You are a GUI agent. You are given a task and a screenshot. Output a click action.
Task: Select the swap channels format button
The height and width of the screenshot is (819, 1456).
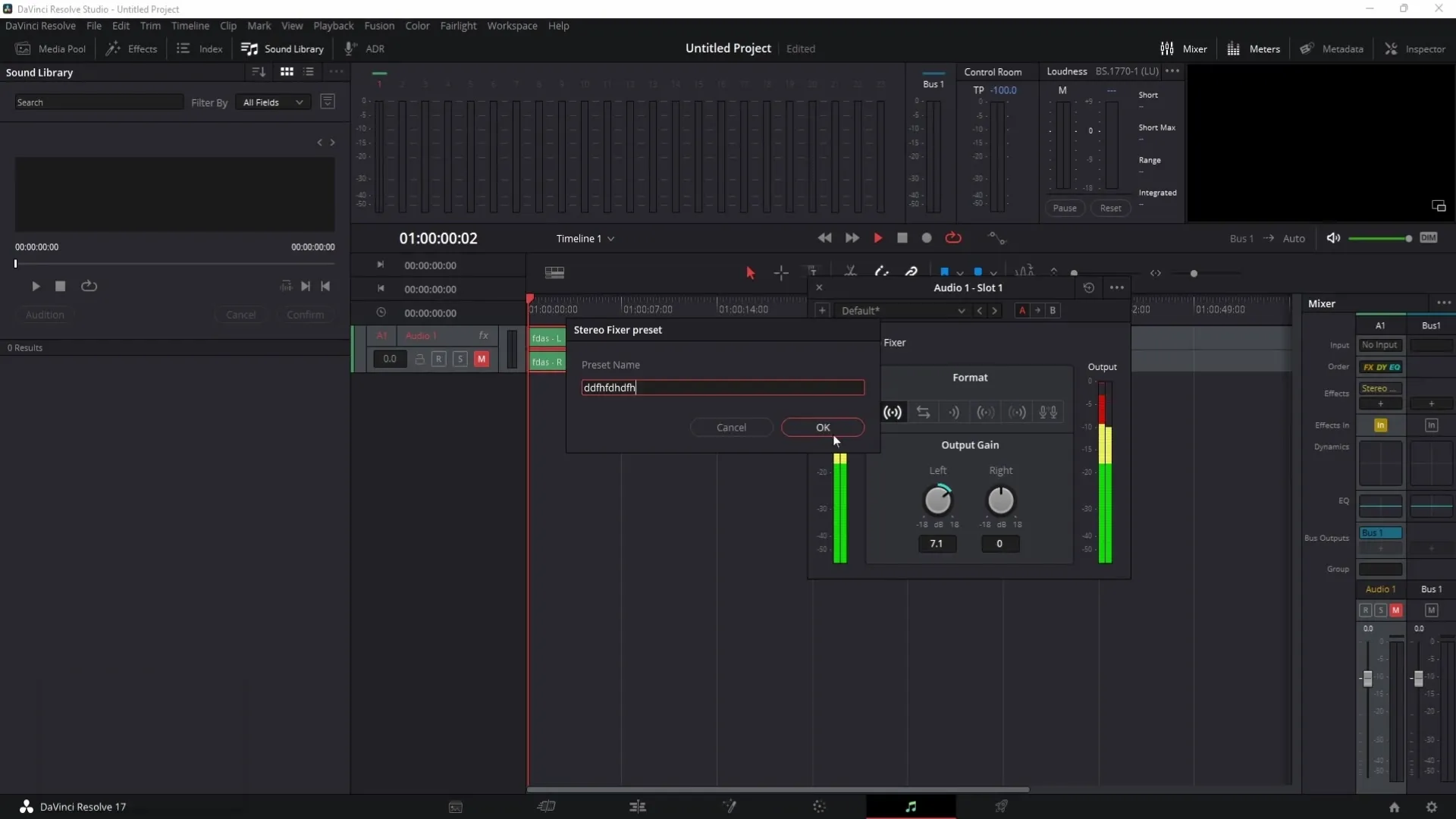(923, 413)
